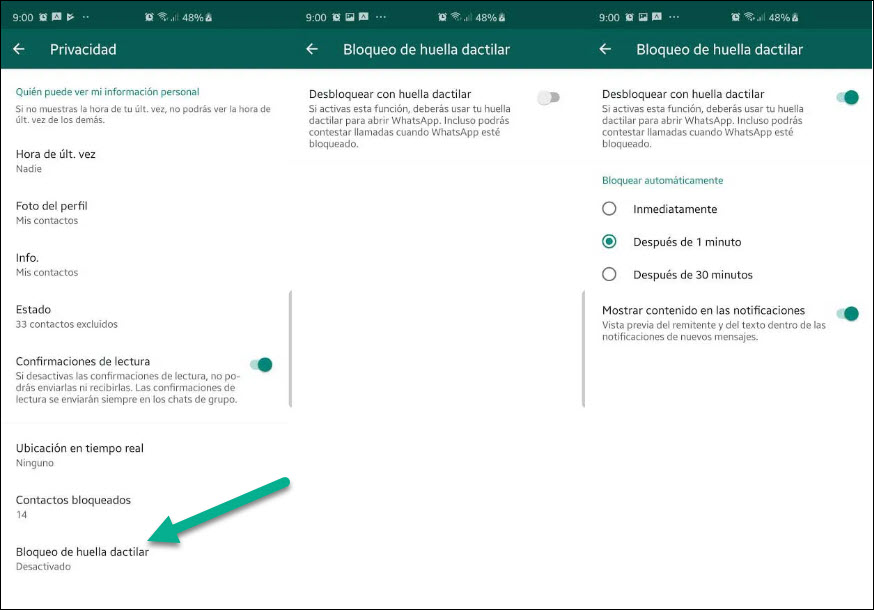Viewport: 874px width, 610px height.
Task: Open Foto del perfil privacy setting
Action: click(x=52, y=212)
